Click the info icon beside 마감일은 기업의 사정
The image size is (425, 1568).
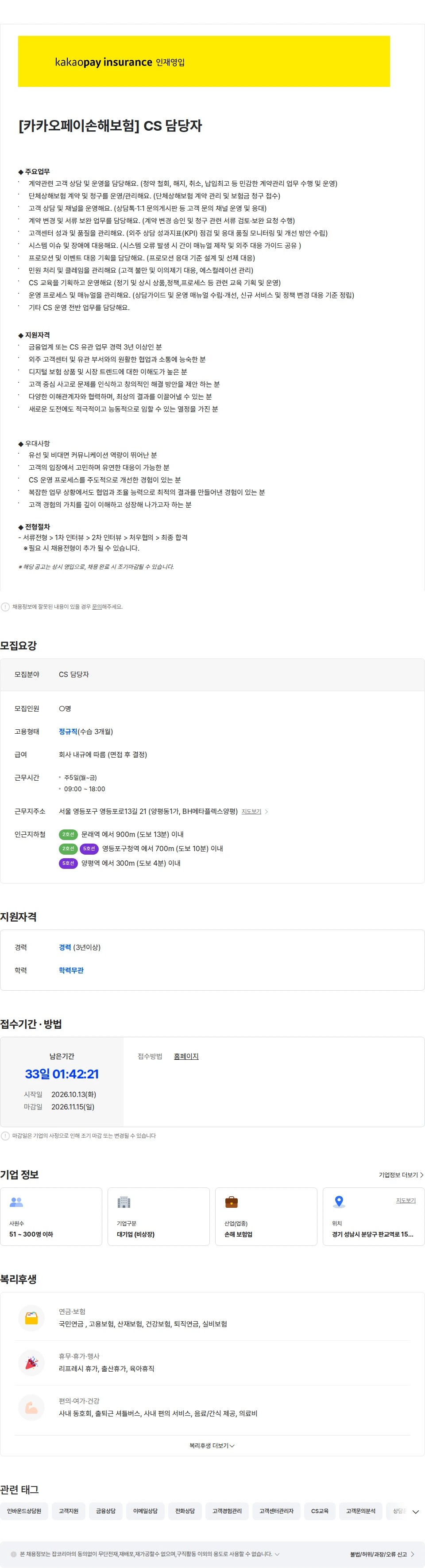5,1136
